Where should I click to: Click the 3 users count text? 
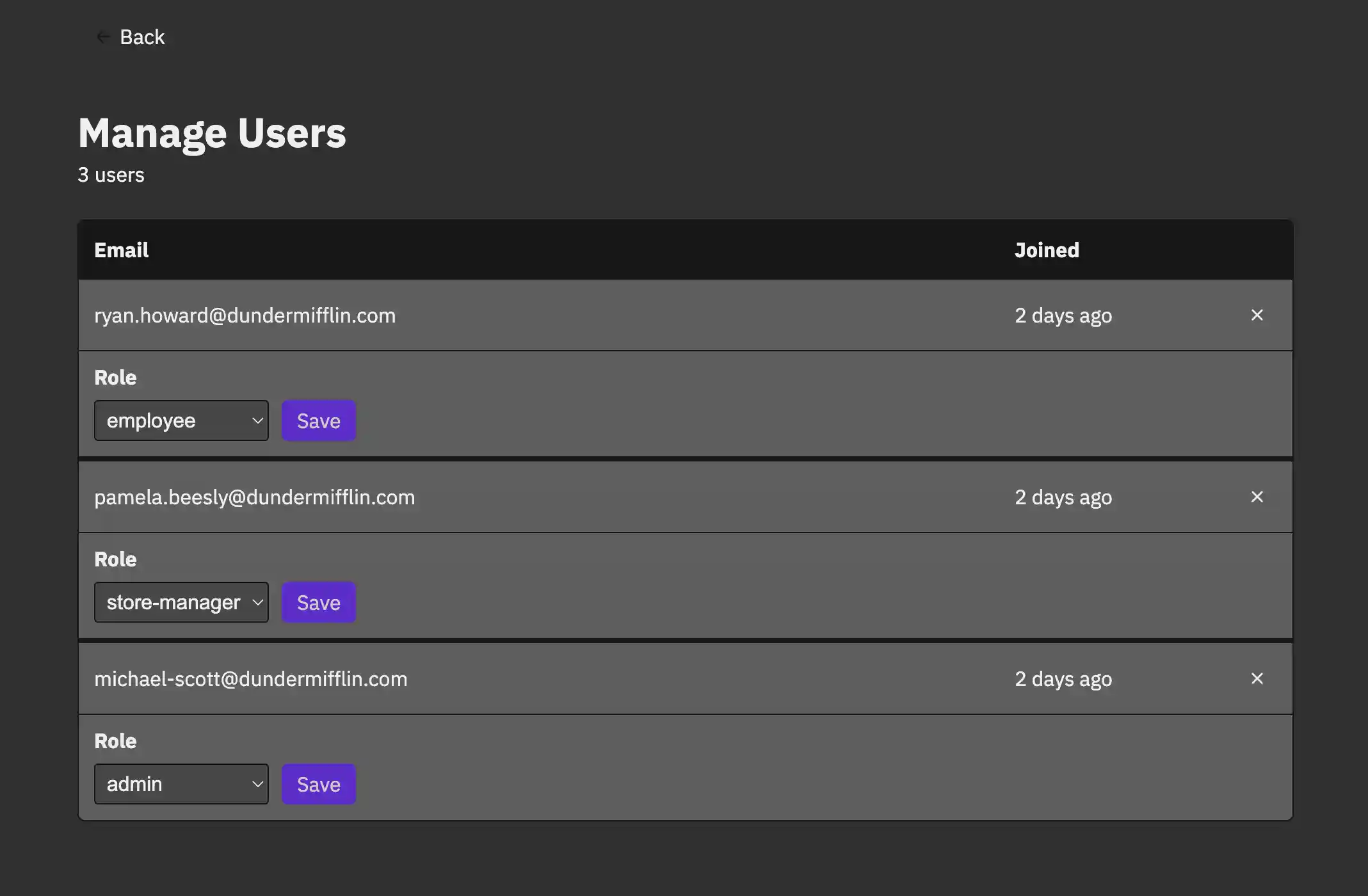(111, 175)
